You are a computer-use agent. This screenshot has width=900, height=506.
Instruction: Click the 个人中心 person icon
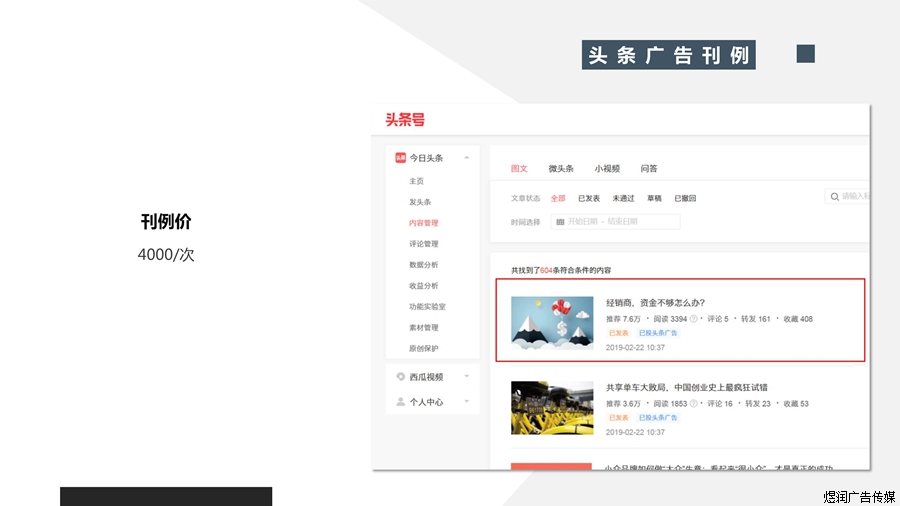point(401,402)
